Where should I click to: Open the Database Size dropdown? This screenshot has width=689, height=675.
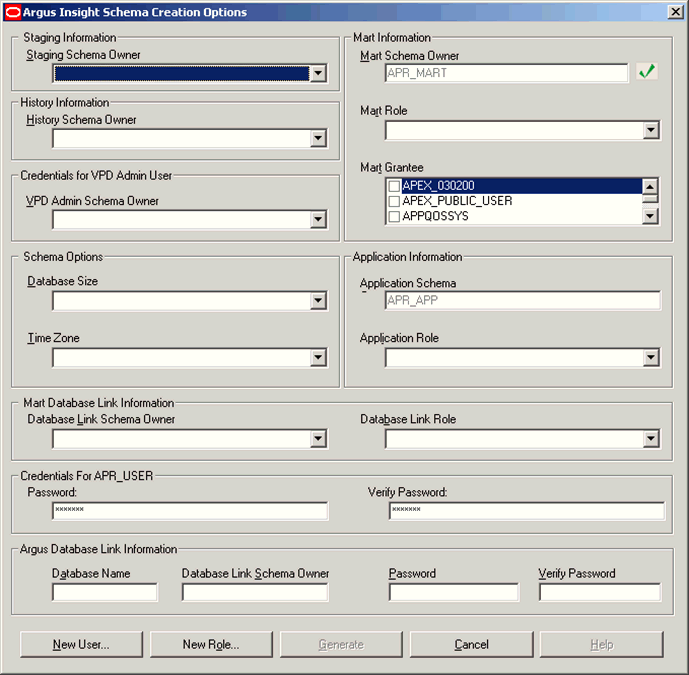[318, 301]
